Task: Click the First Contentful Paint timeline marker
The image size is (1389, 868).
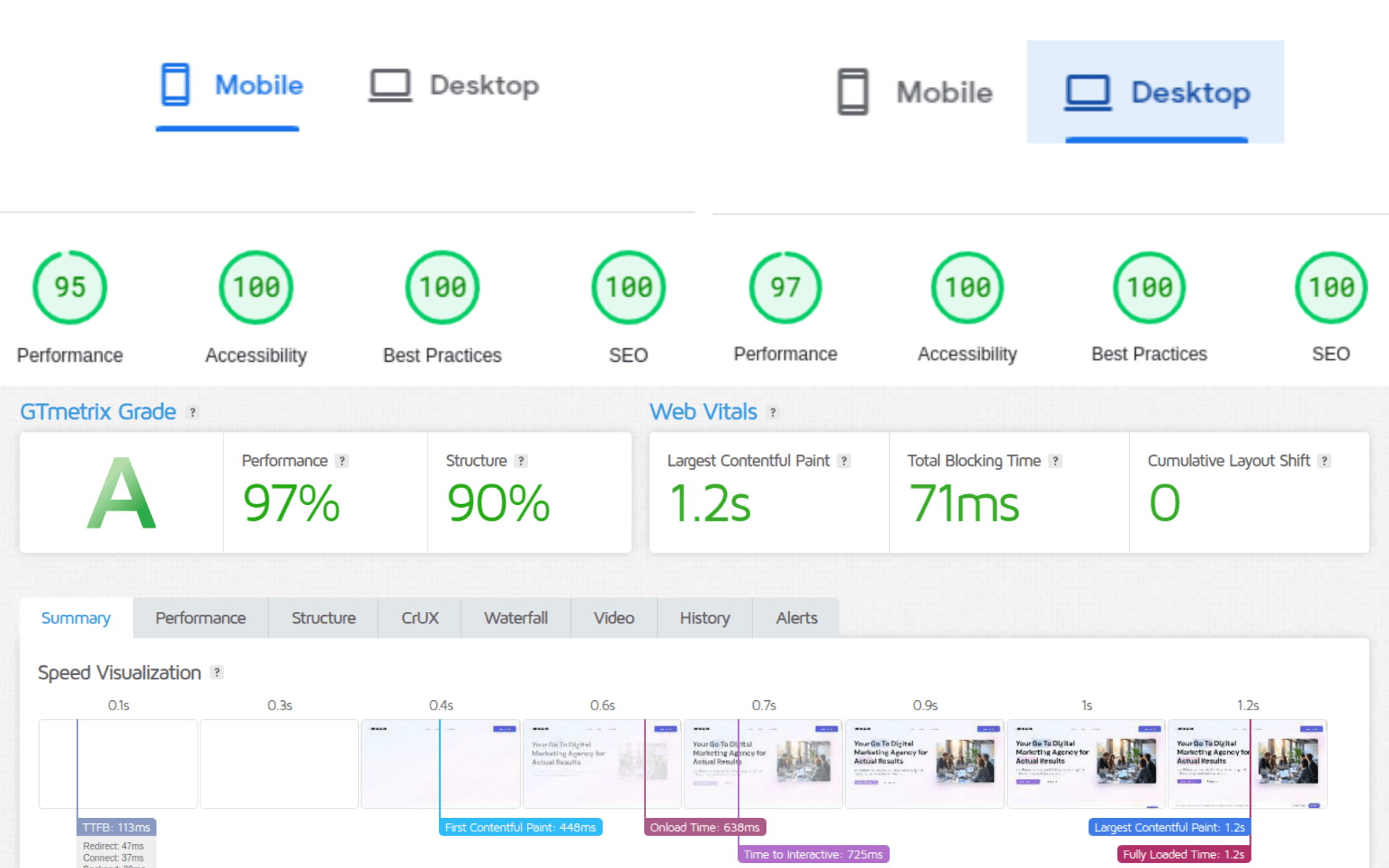Action: point(520,827)
